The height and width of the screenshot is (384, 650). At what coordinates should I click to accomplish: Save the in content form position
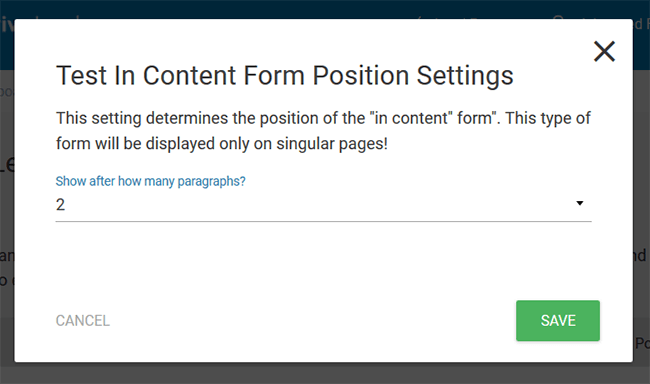(x=558, y=321)
